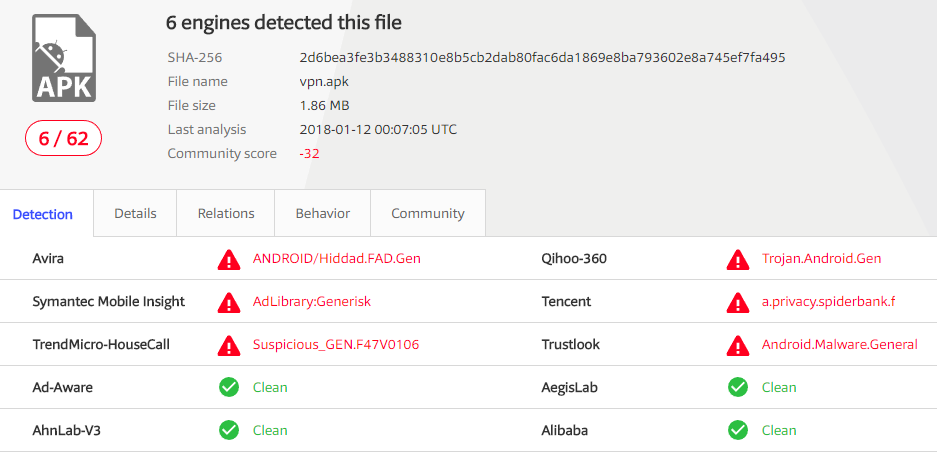Viewport: 937px width, 454px height.
Task: Go to the Community tab
Action: [428, 213]
